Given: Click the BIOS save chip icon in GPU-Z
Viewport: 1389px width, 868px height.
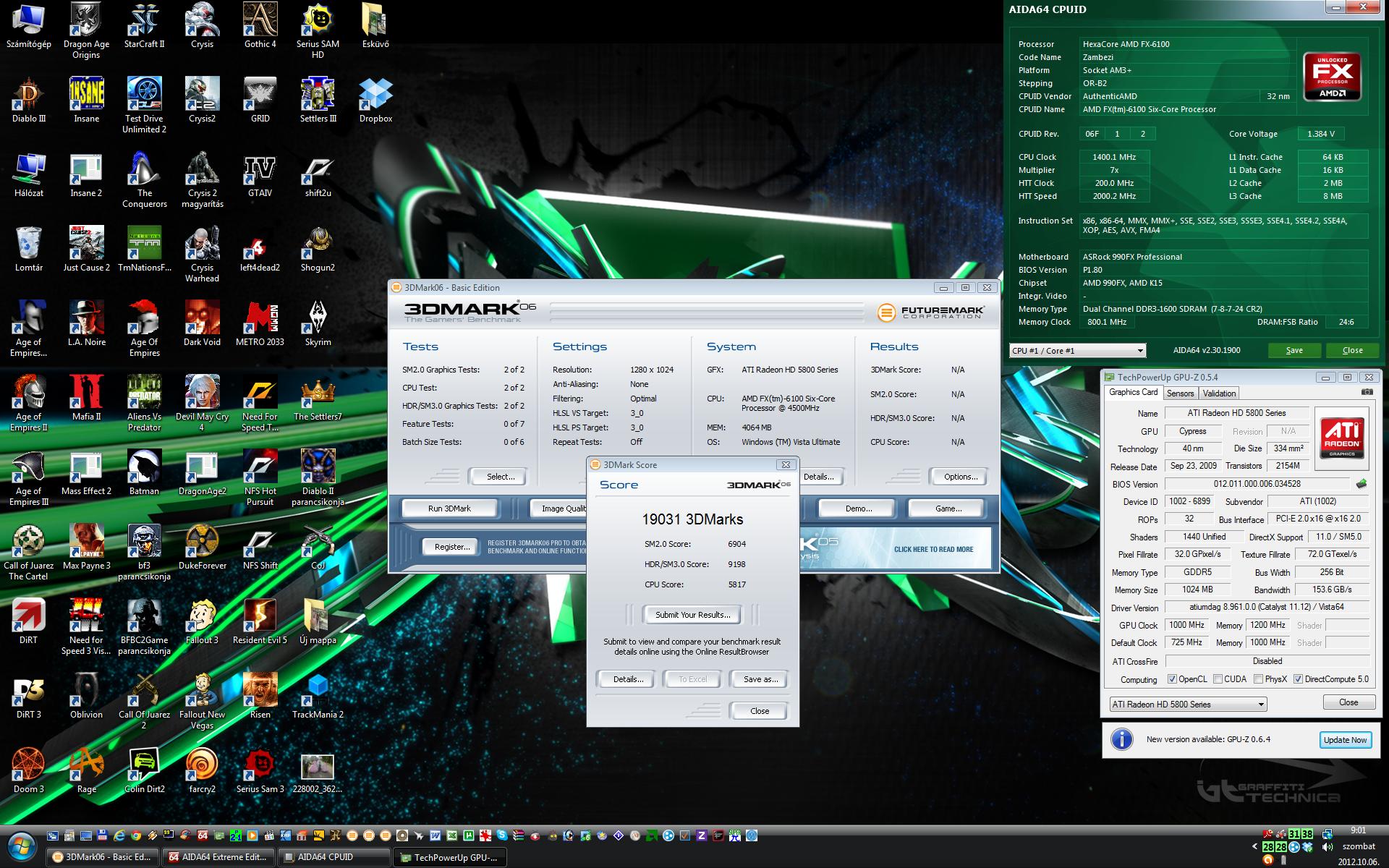Looking at the screenshot, I should pos(1362,484).
